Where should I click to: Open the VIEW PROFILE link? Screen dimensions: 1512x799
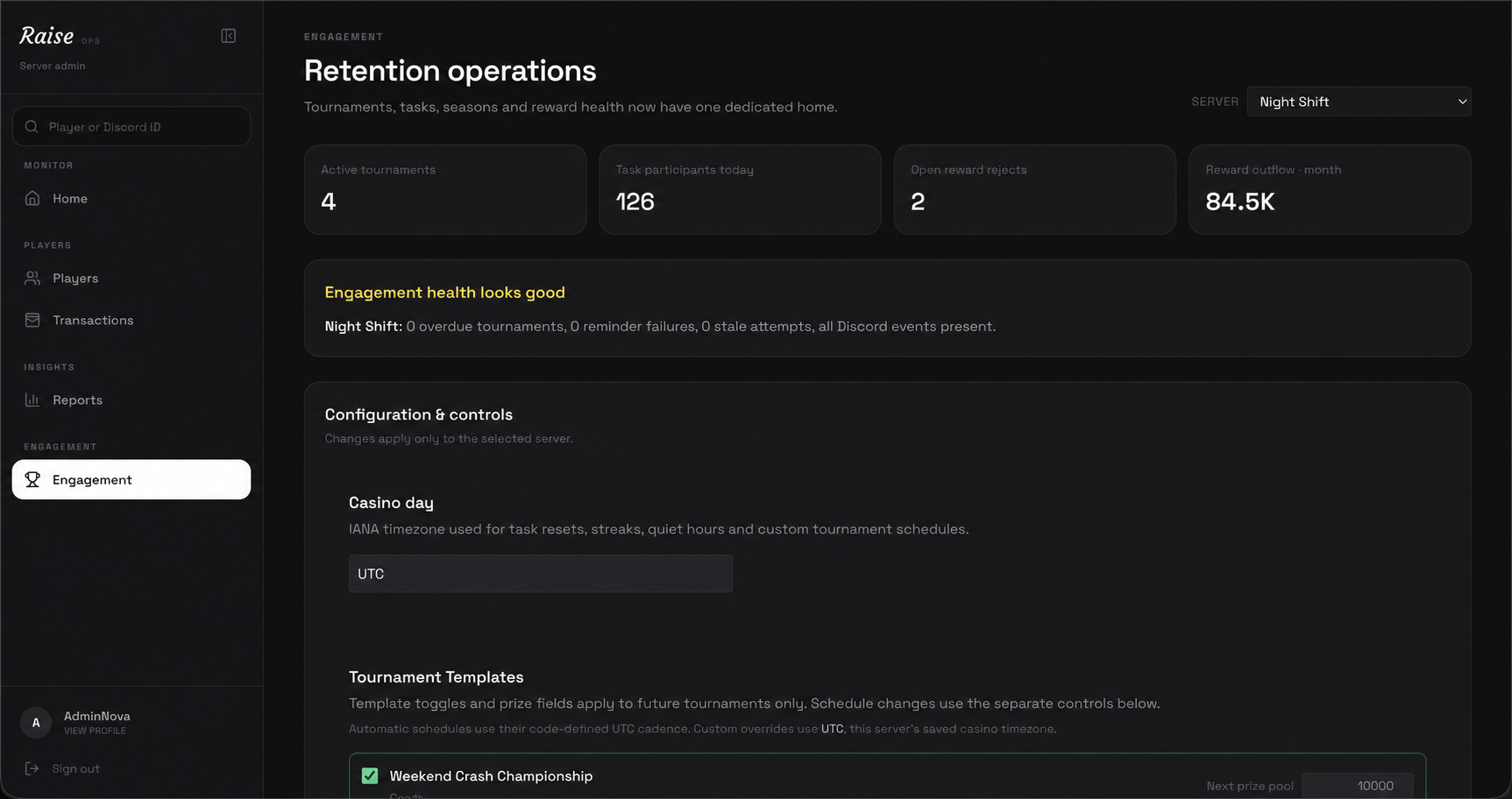95,731
